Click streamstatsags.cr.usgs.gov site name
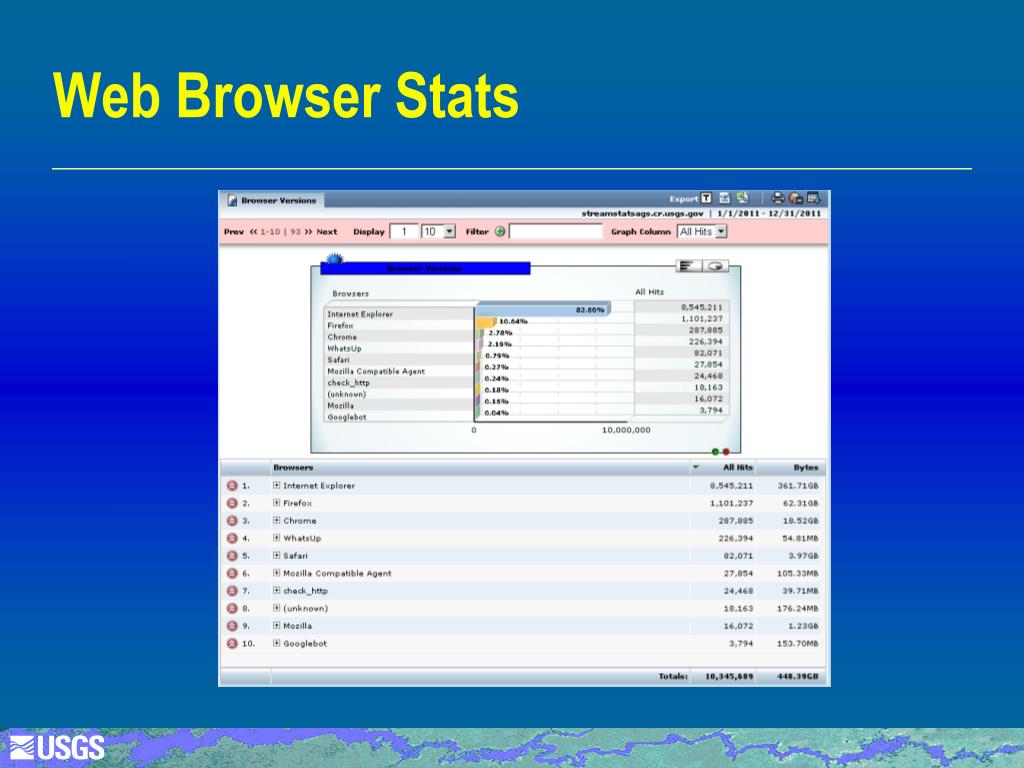This screenshot has width=1024, height=768. (x=643, y=214)
